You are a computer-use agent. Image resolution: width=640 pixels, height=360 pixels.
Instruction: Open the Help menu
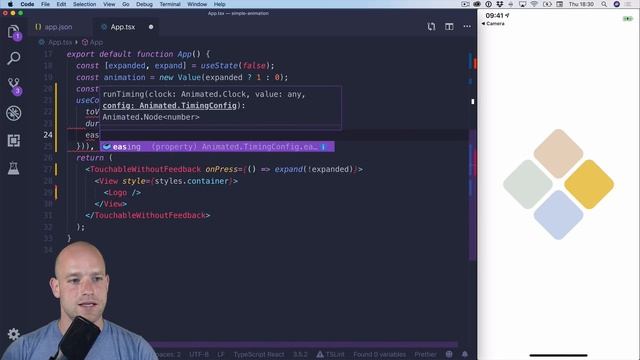(x=220, y=4)
